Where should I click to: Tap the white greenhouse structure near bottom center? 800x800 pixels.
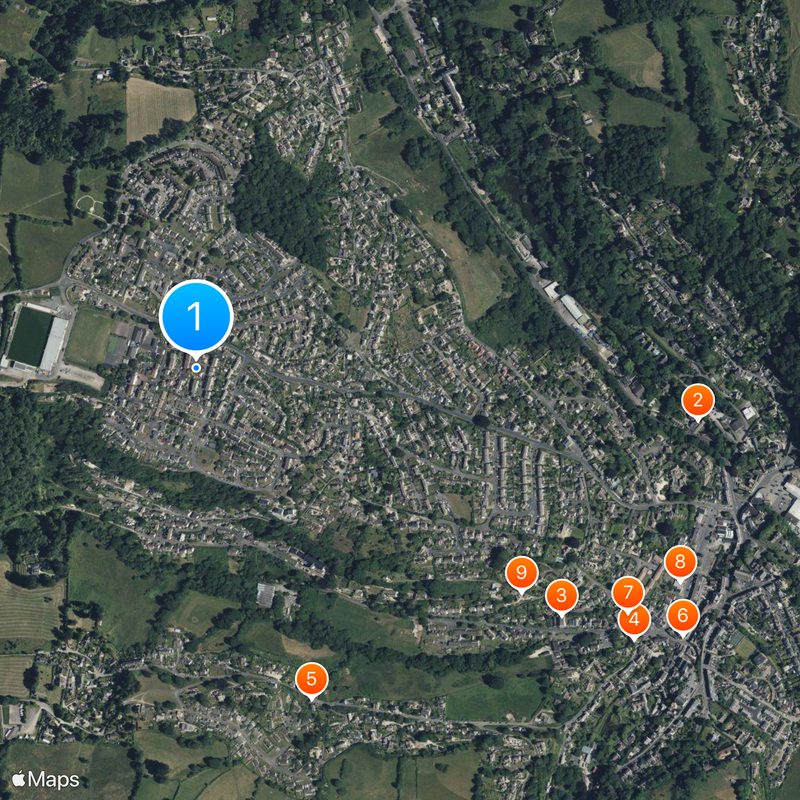pyautogui.click(x=266, y=595)
